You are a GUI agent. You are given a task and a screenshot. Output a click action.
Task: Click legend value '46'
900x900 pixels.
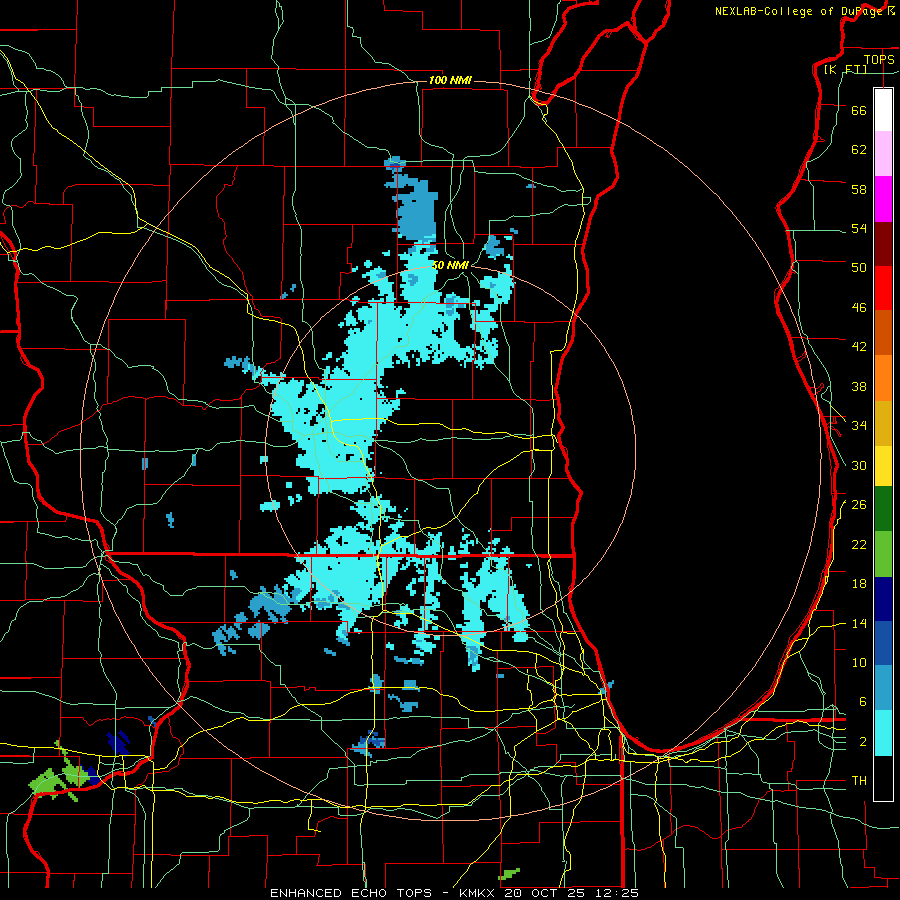tap(859, 308)
